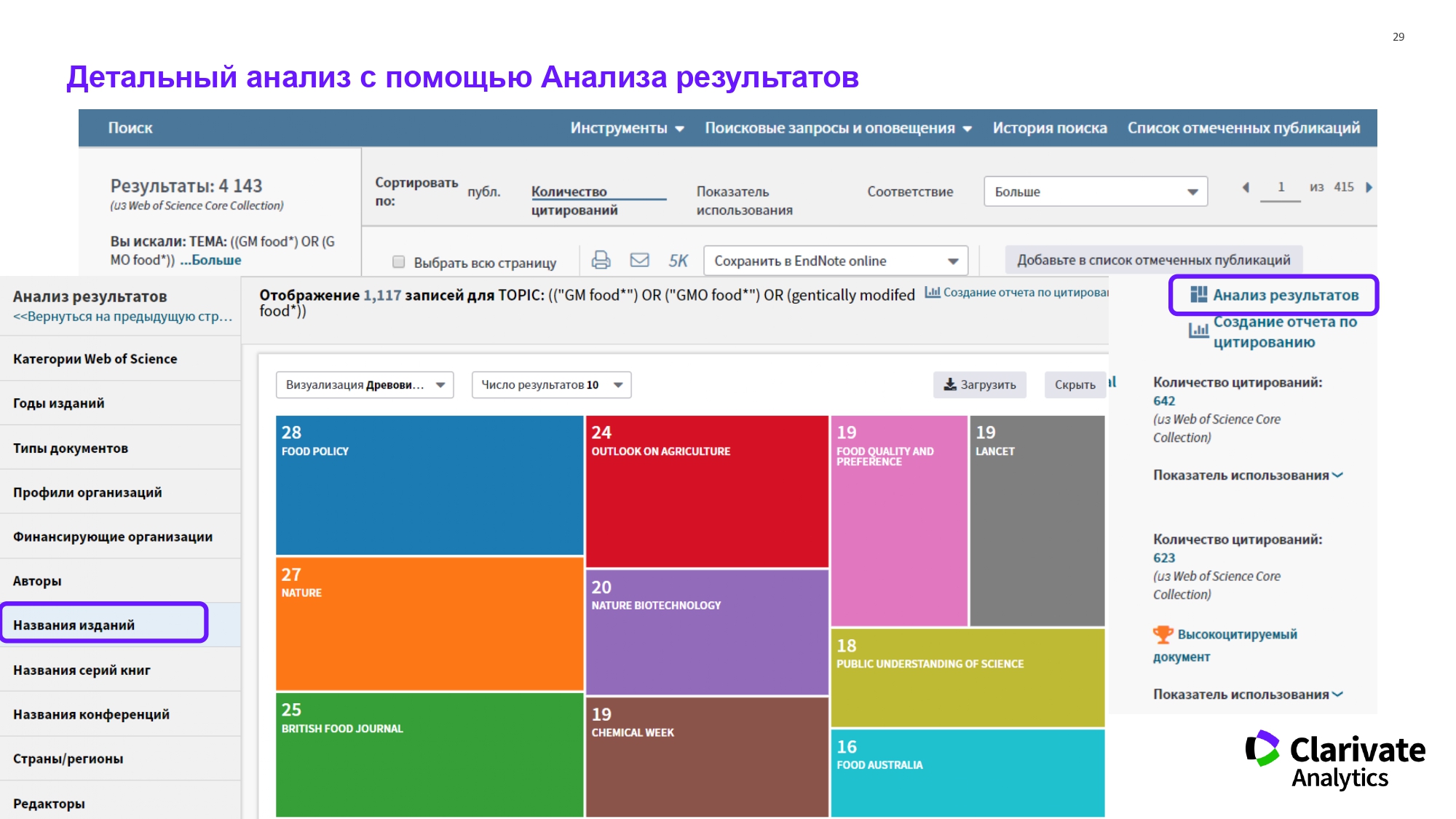Viewport: 1456px width, 819px height.
Task: Expand Инструменты menu
Action: [x=627, y=128]
